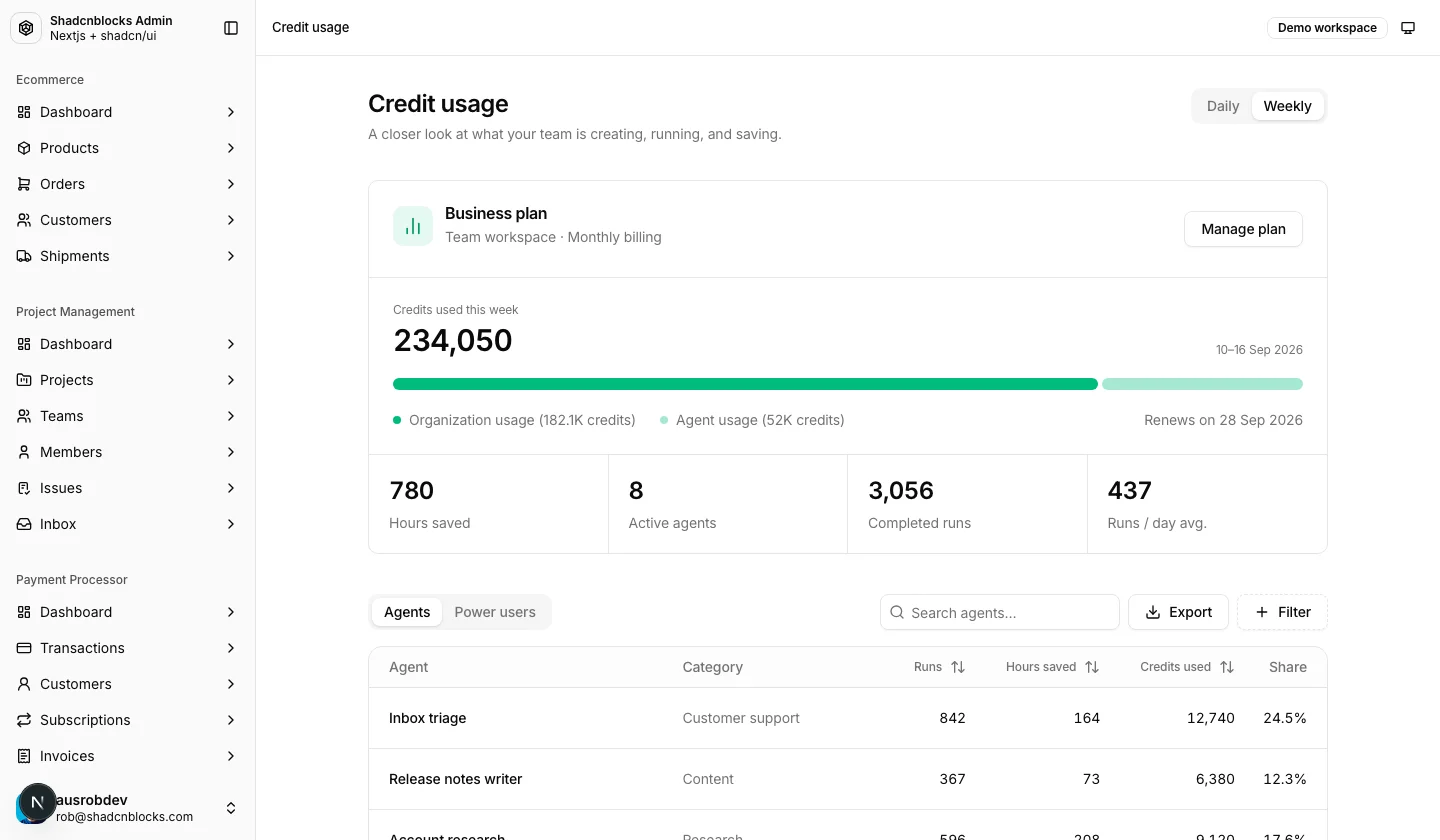Image resolution: width=1440 pixels, height=840 pixels.
Task: Select the Weekly usage view
Action: click(1287, 106)
